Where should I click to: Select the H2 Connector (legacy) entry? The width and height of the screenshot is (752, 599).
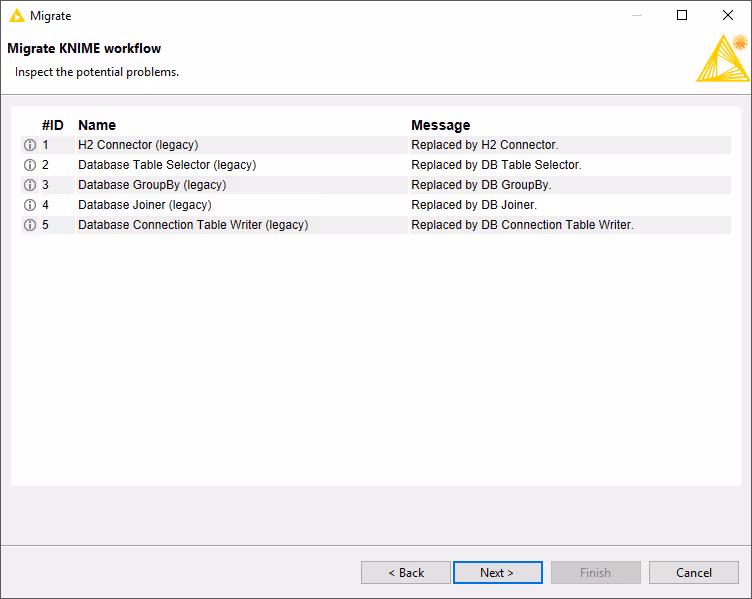(138, 145)
